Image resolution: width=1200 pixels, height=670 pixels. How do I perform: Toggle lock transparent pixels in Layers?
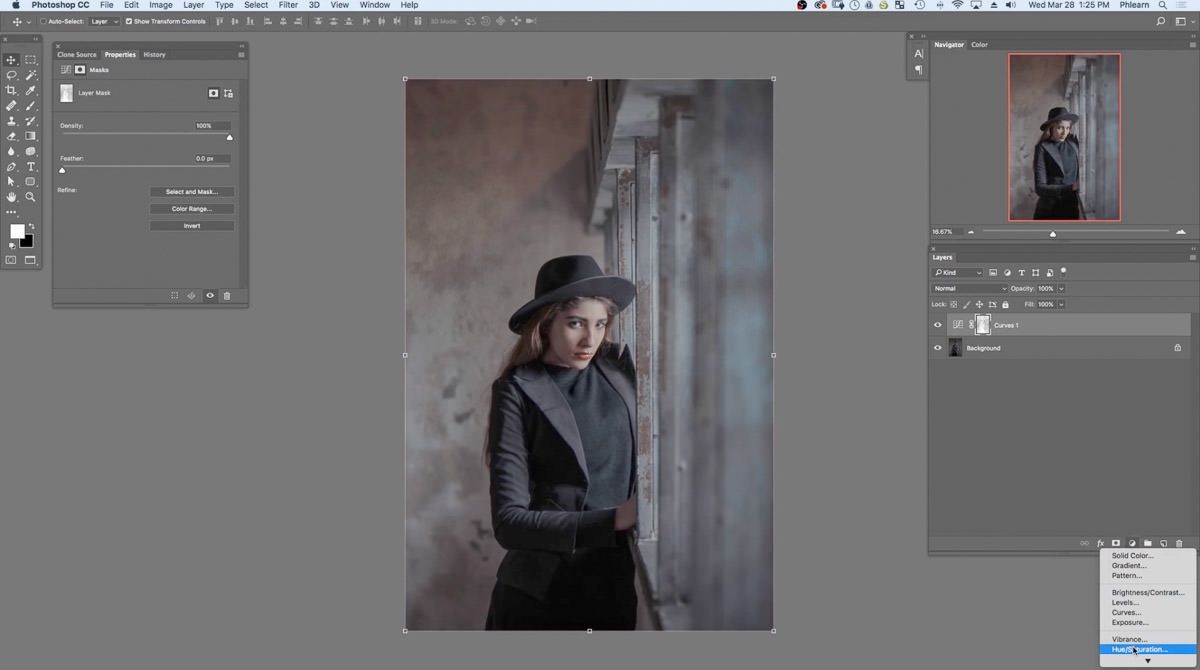coord(954,304)
